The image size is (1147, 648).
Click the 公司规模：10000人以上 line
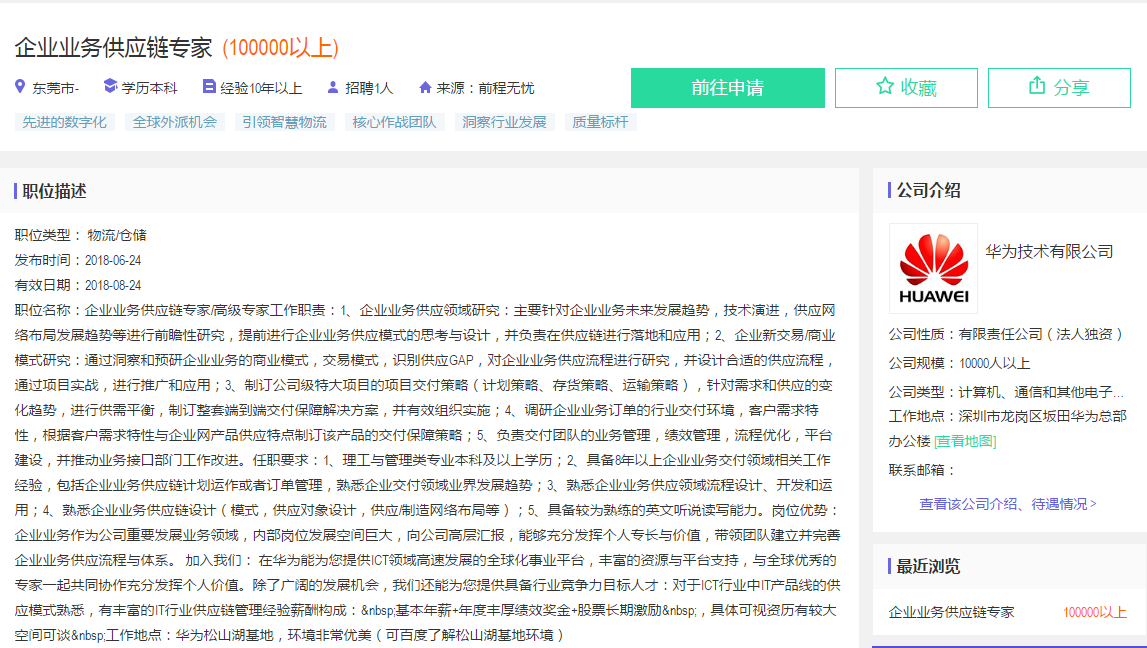point(960,363)
